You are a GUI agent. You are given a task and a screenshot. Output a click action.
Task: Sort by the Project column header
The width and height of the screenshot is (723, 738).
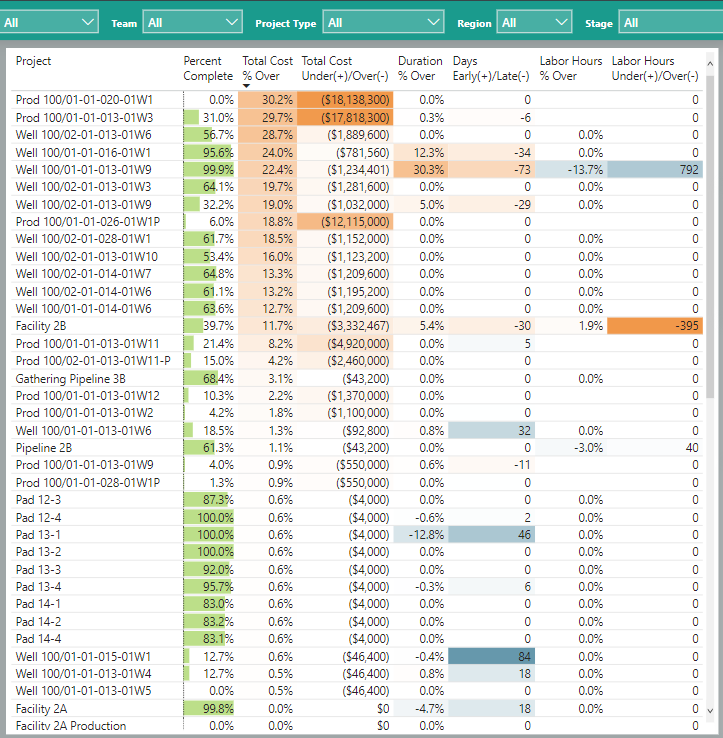click(34, 61)
